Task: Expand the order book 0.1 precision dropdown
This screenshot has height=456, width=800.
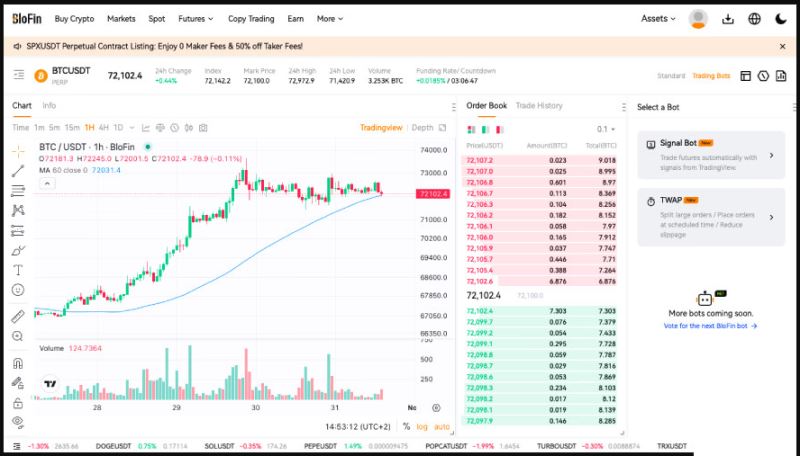Action: (x=606, y=129)
